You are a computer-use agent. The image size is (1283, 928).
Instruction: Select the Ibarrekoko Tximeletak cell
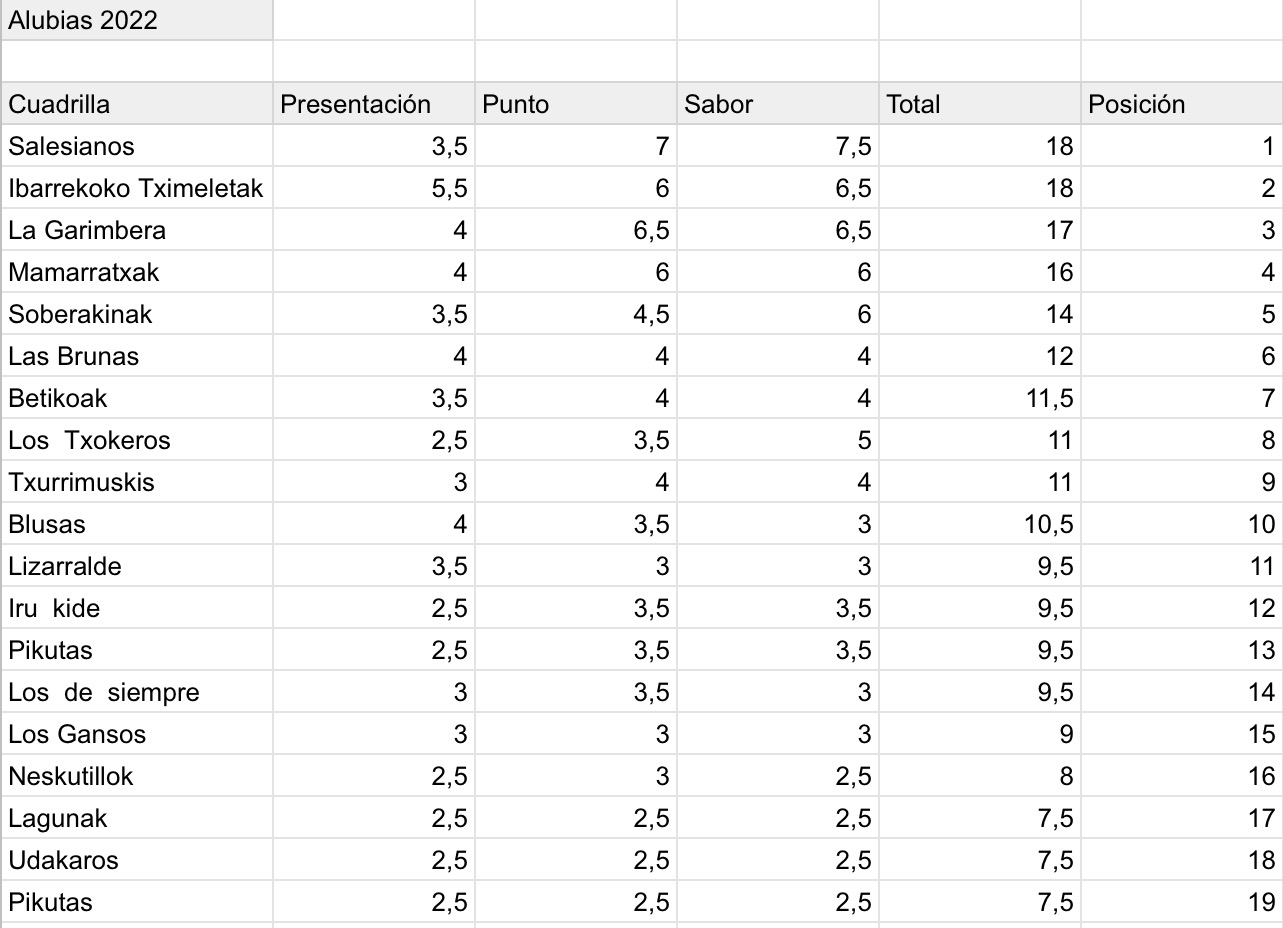(136, 188)
